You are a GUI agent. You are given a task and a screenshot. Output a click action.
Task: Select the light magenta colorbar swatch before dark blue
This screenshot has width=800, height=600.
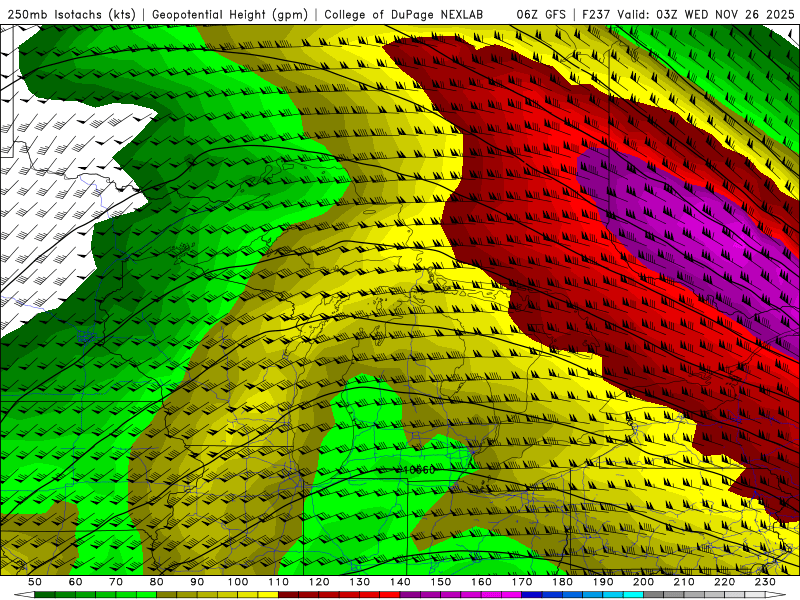[511, 594]
